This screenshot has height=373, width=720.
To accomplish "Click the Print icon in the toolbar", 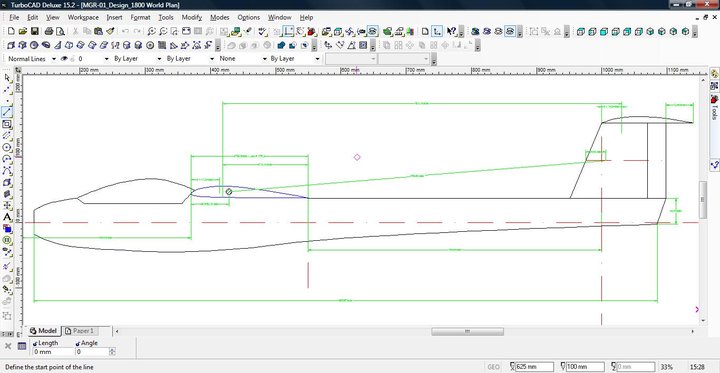I will point(49,31).
